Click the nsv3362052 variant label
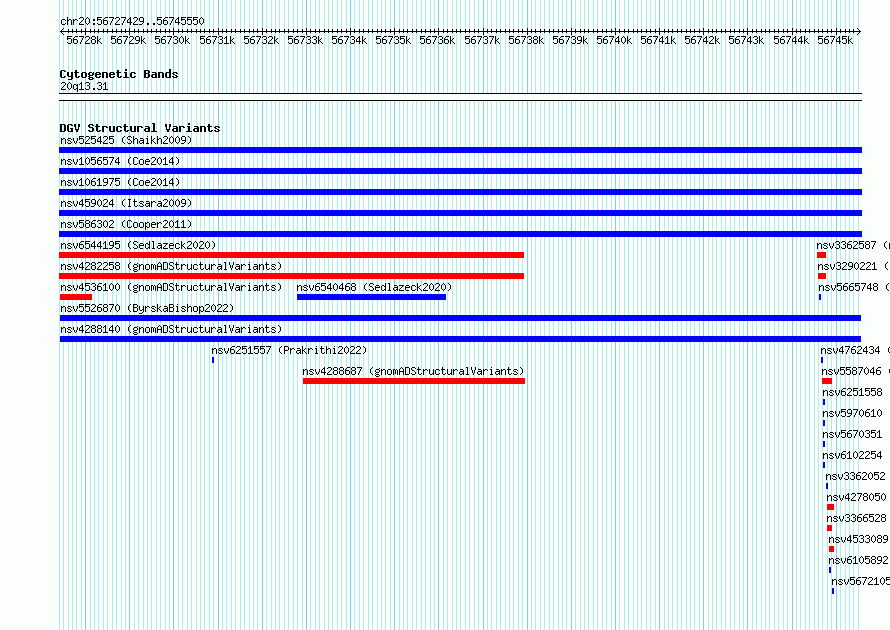 [855, 476]
